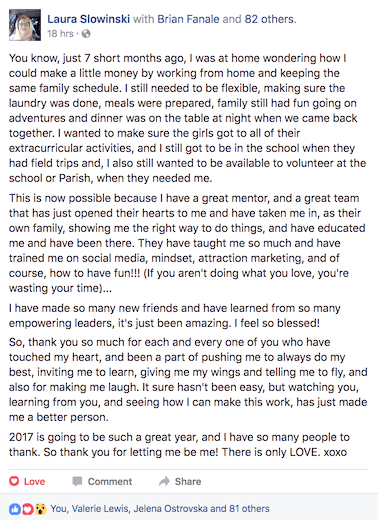Open the Laura Slowinski profile link
The height and width of the screenshot is (520, 378).
pyautogui.click(x=88, y=19)
